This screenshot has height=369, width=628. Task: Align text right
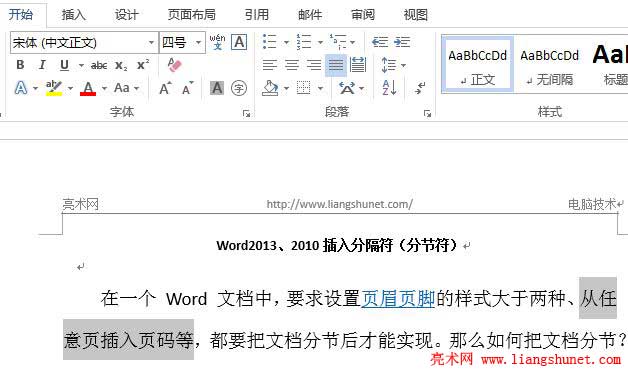pos(314,65)
